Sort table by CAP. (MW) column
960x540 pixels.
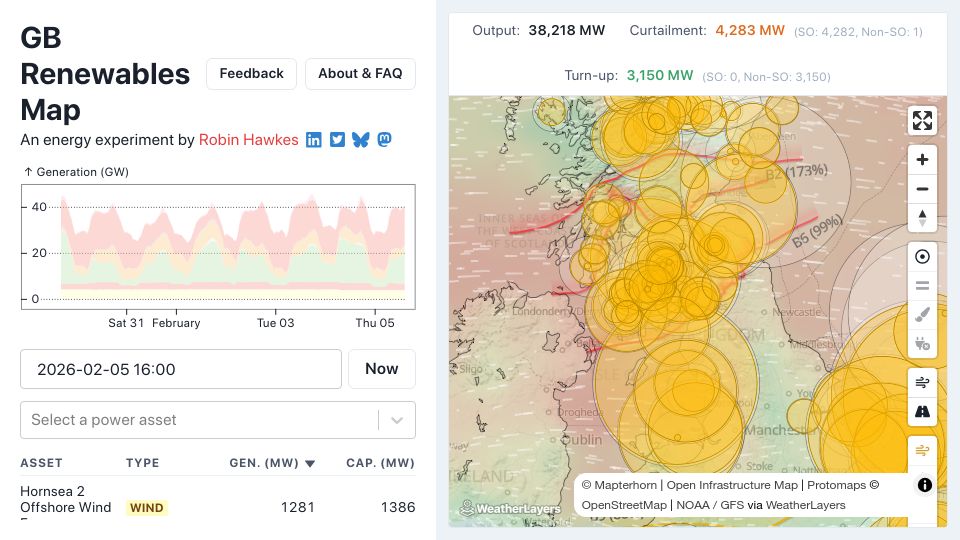(380, 463)
